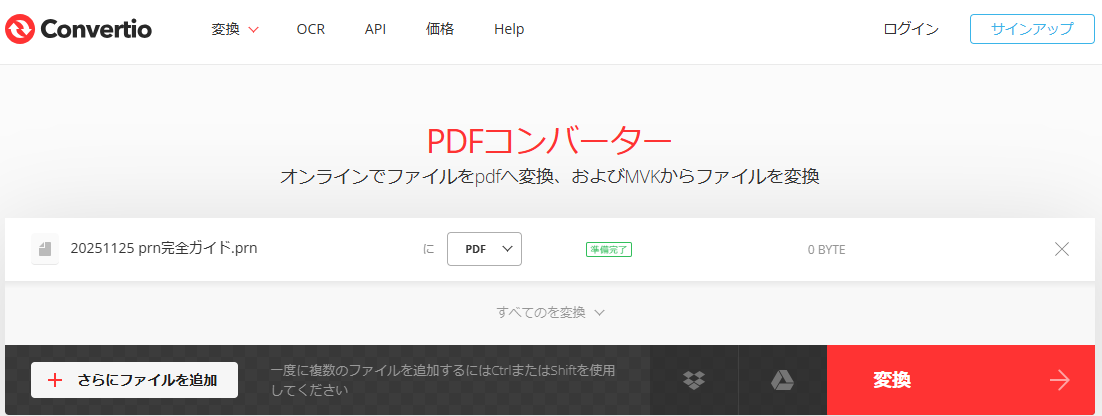Go to the API page
Screen dimensions: 1102x416
[375, 30]
